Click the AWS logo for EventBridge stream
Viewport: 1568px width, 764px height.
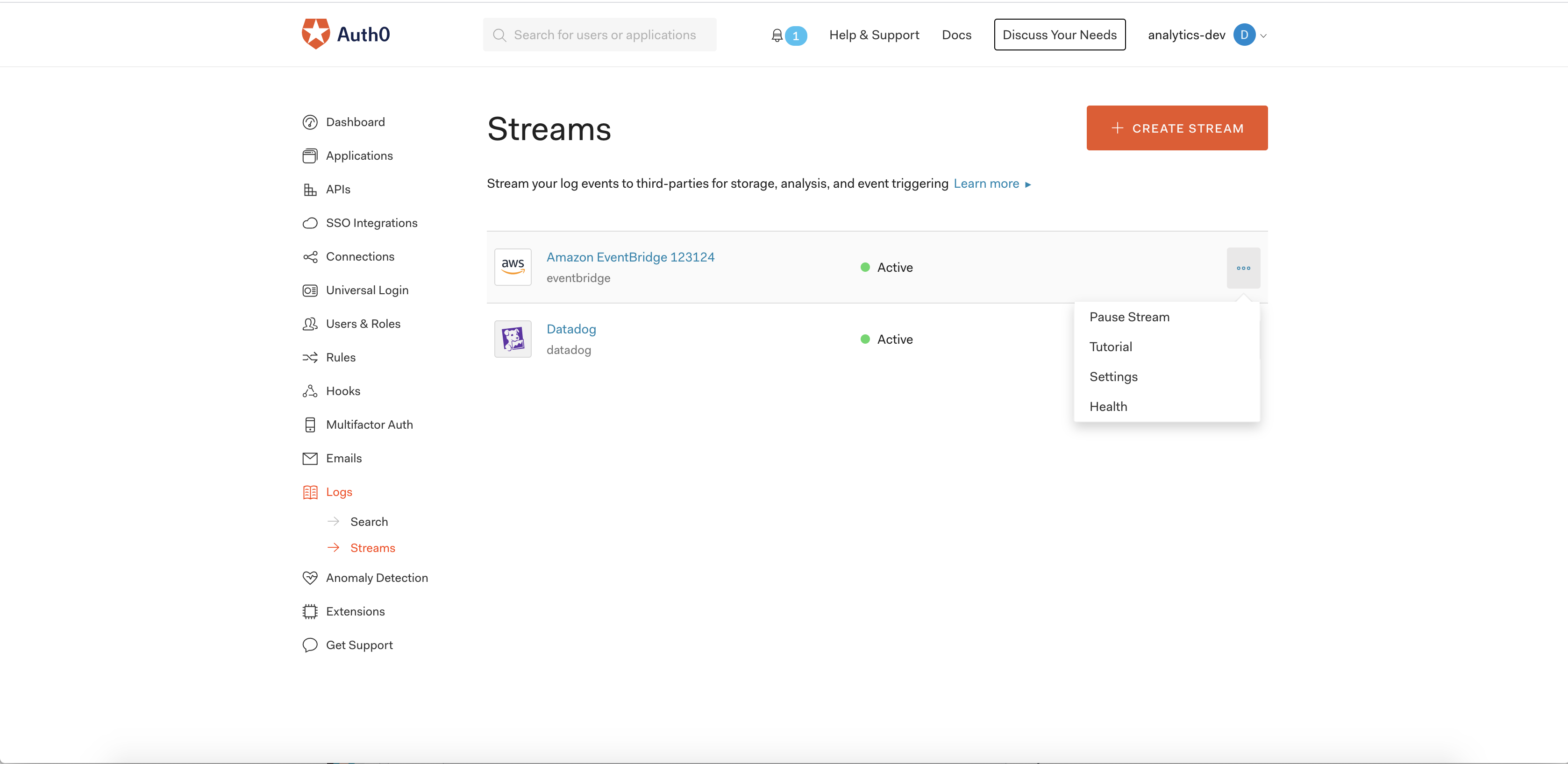point(513,267)
